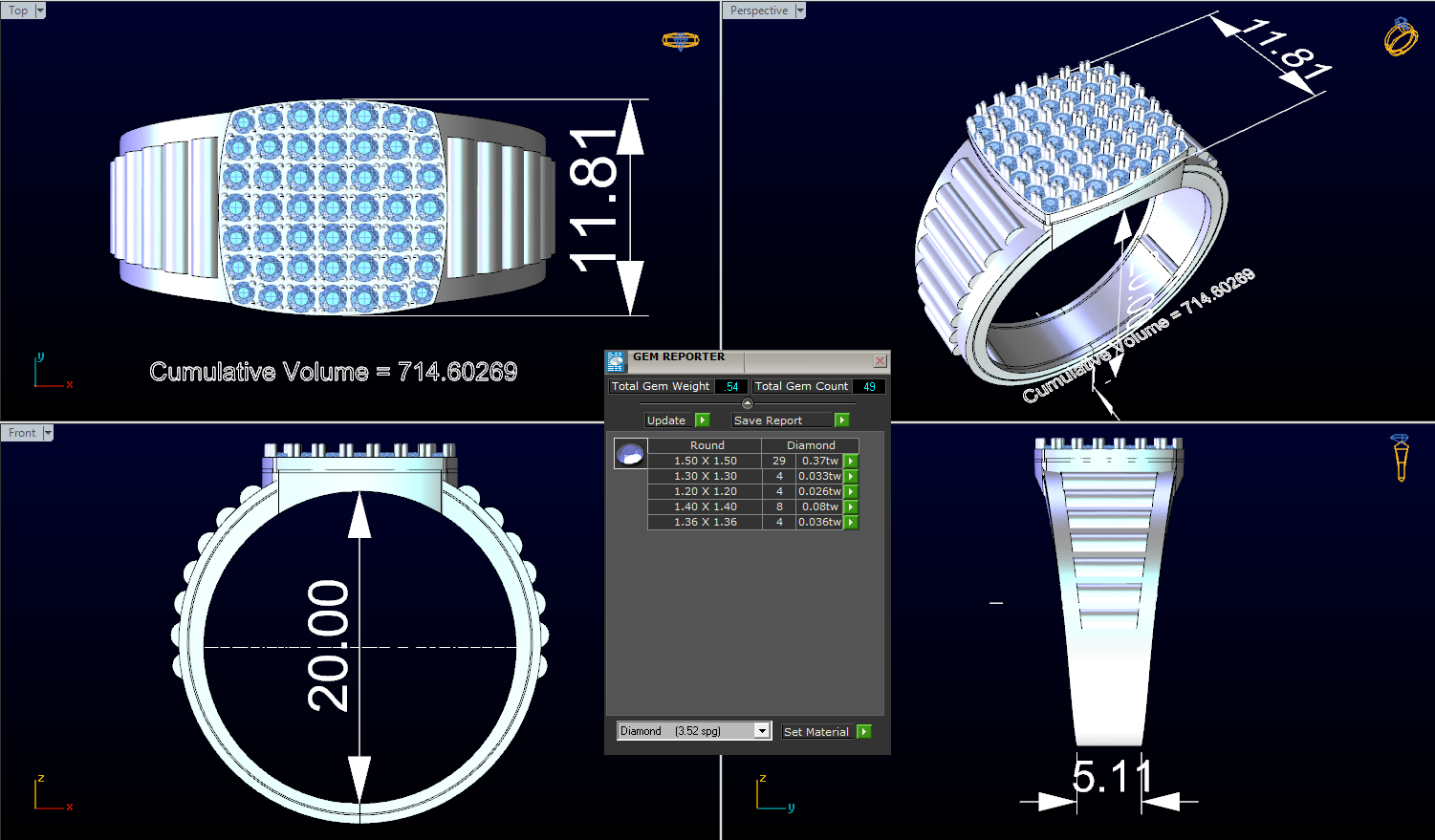Open the Perspective viewport dropdown arrow

[798, 10]
